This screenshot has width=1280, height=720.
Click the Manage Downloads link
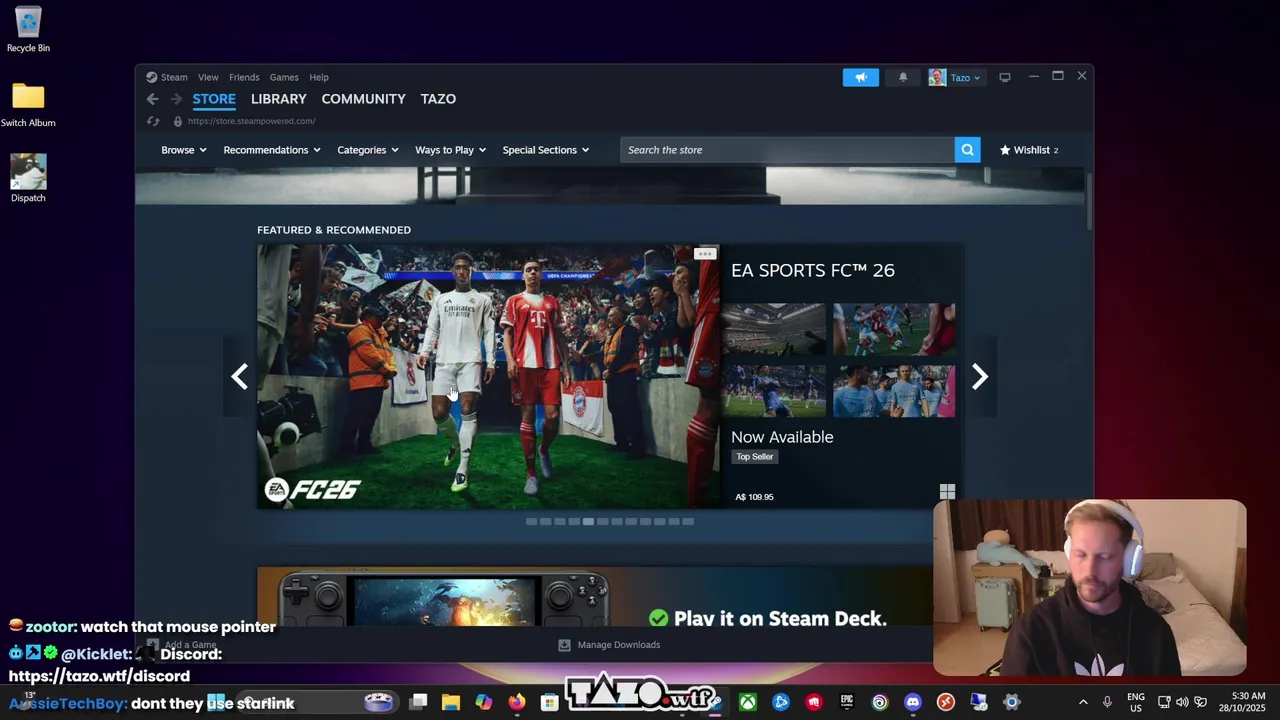click(x=618, y=645)
